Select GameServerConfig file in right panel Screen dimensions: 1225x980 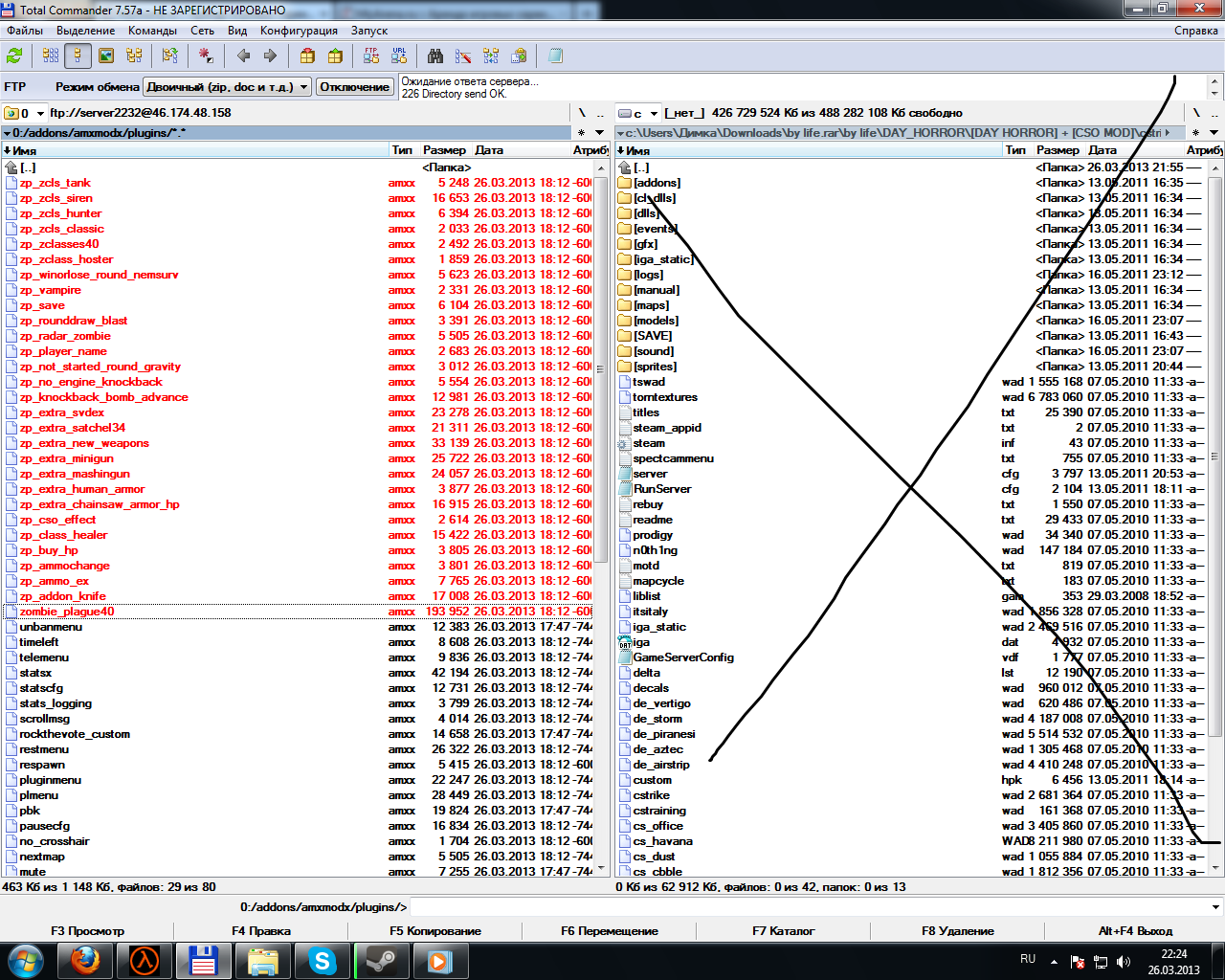coord(910,657)
